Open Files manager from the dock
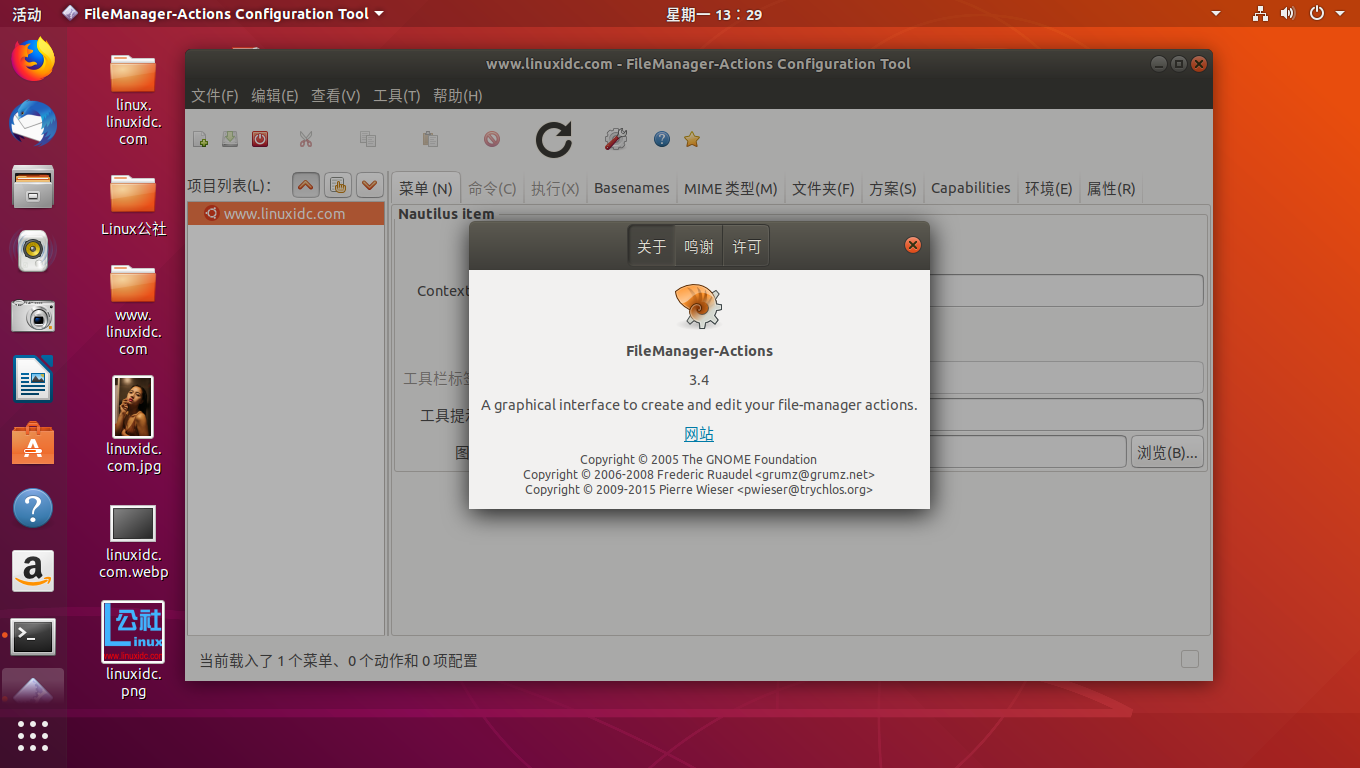Viewport: 1360px width, 768px height. (x=33, y=188)
